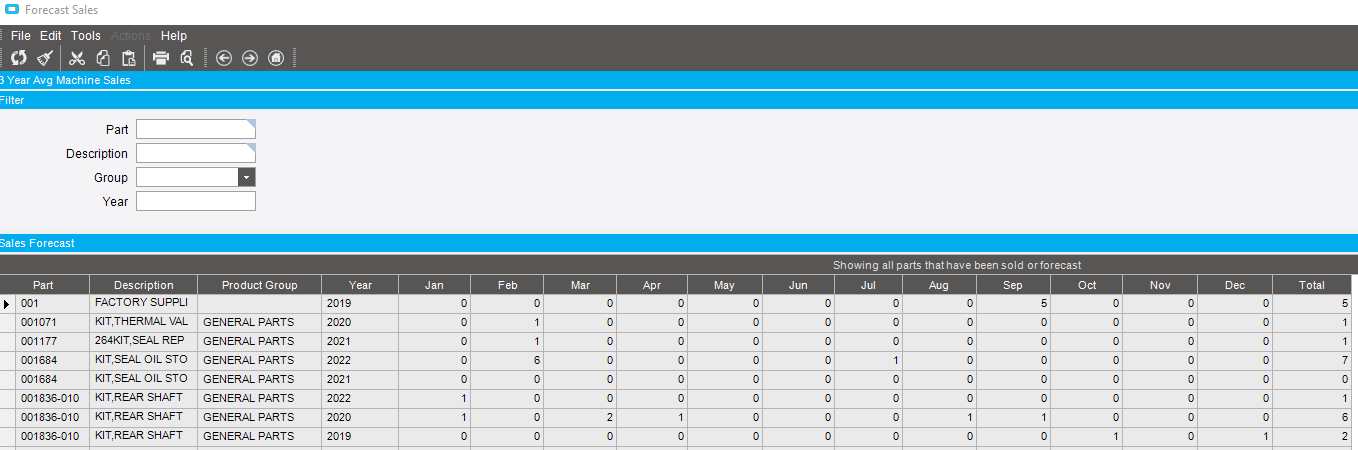Screen dimensions: 1358x450
Task: Click the Forecast Sales window icon
Action: [11, 10]
